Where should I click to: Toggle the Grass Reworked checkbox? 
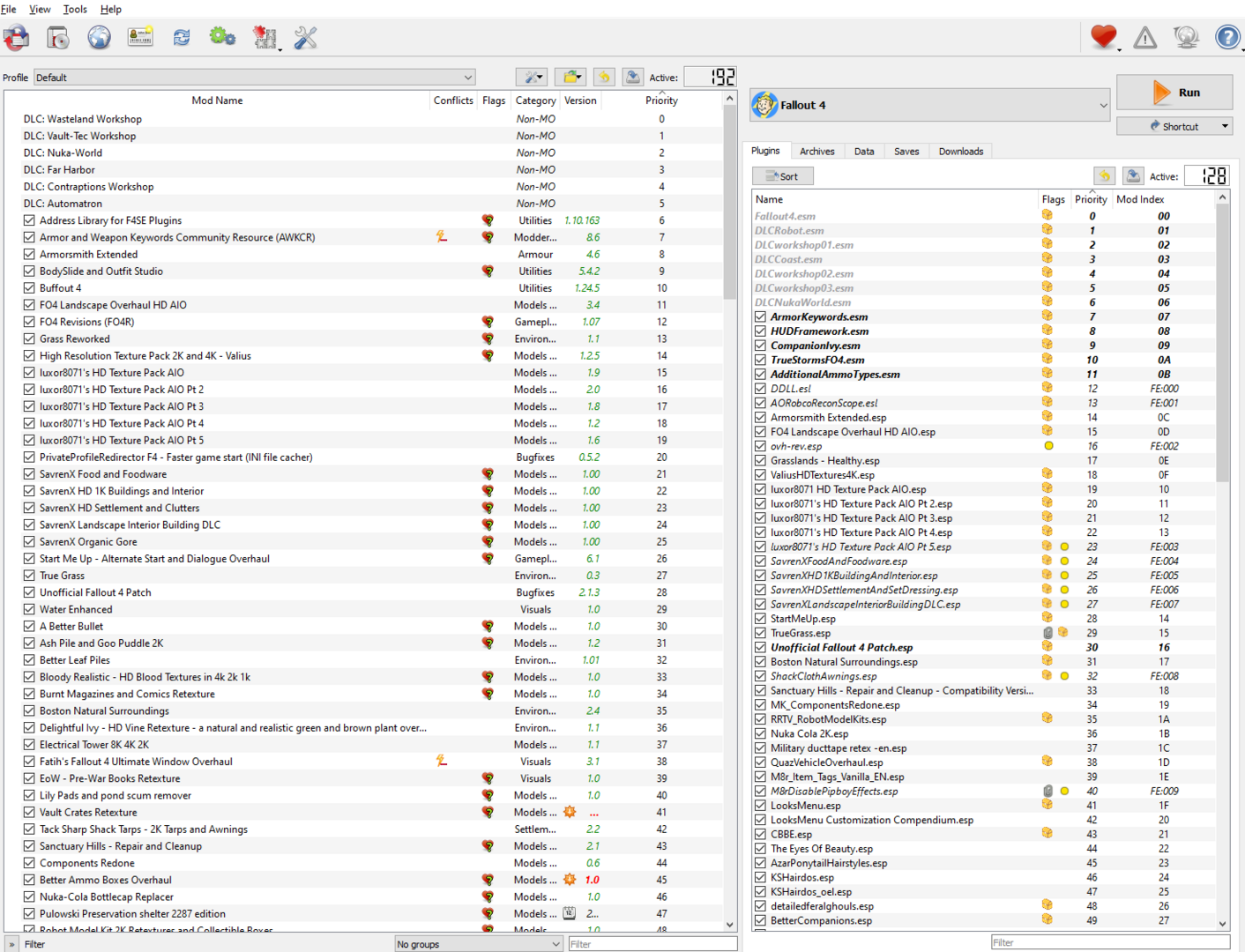(x=29, y=338)
